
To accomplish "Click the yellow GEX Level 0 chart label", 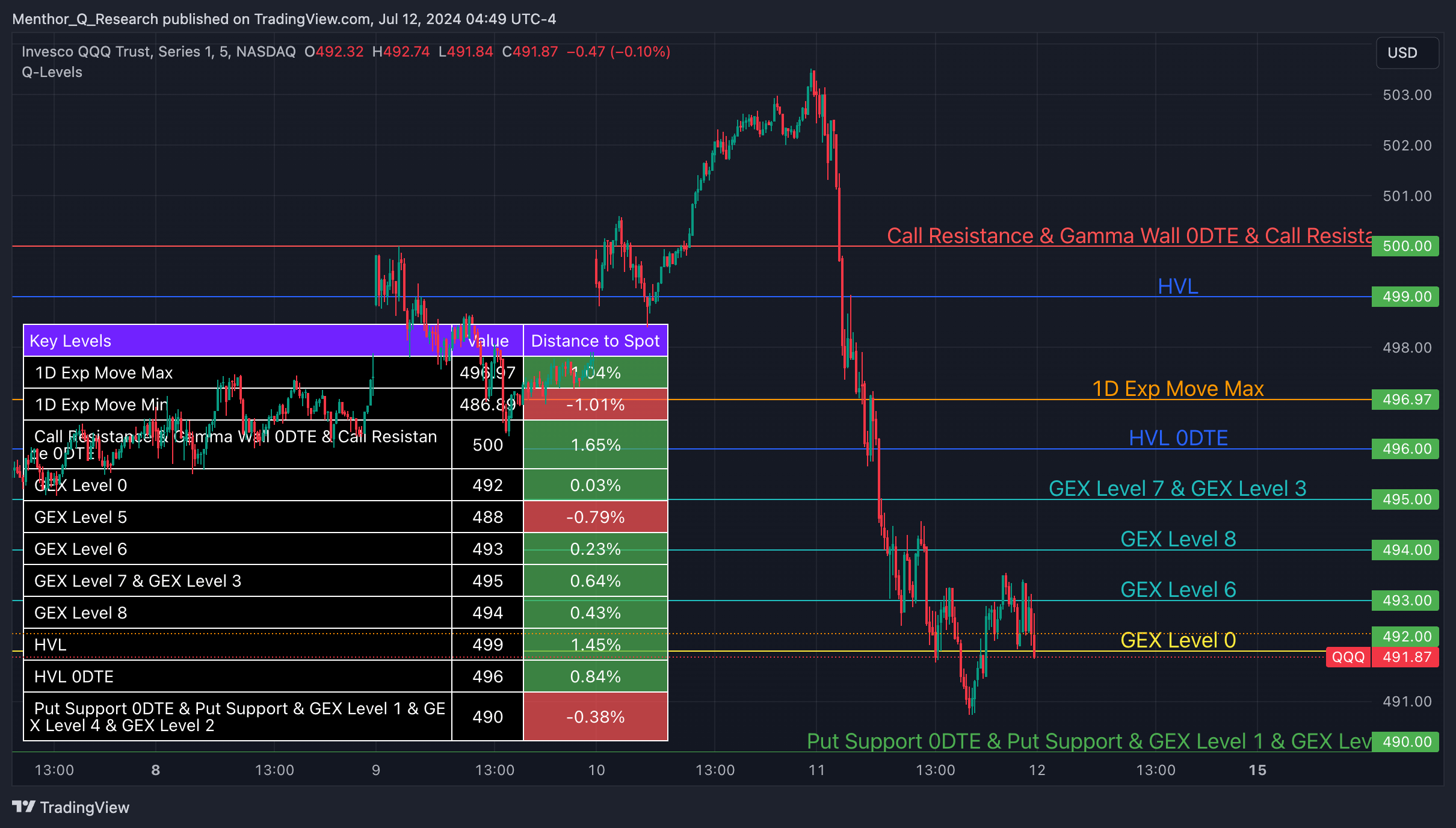I will tap(1178, 640).
